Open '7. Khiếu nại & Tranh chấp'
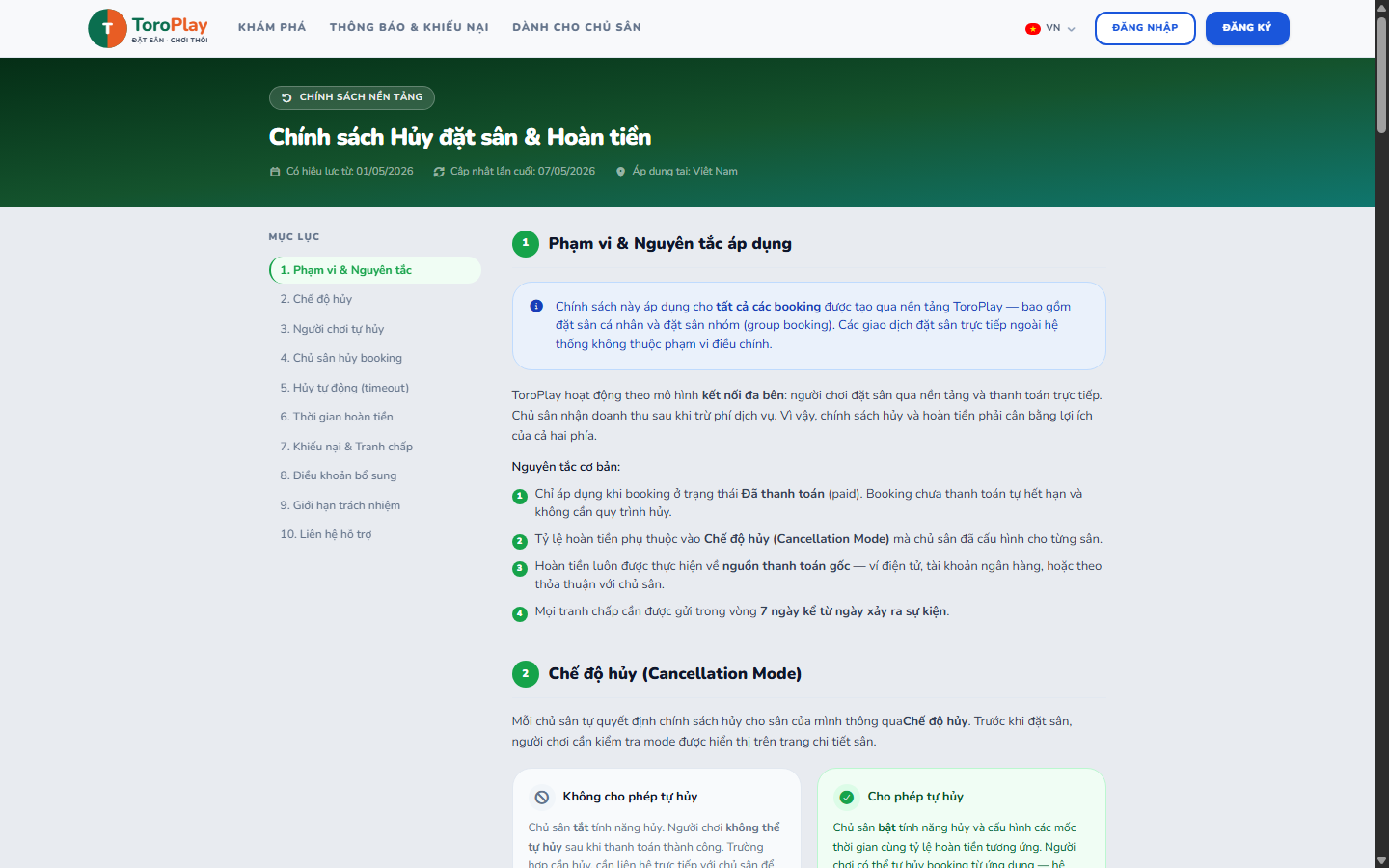Image resolution: width=1389 pixels, height=868 pixels. point(375,447)
